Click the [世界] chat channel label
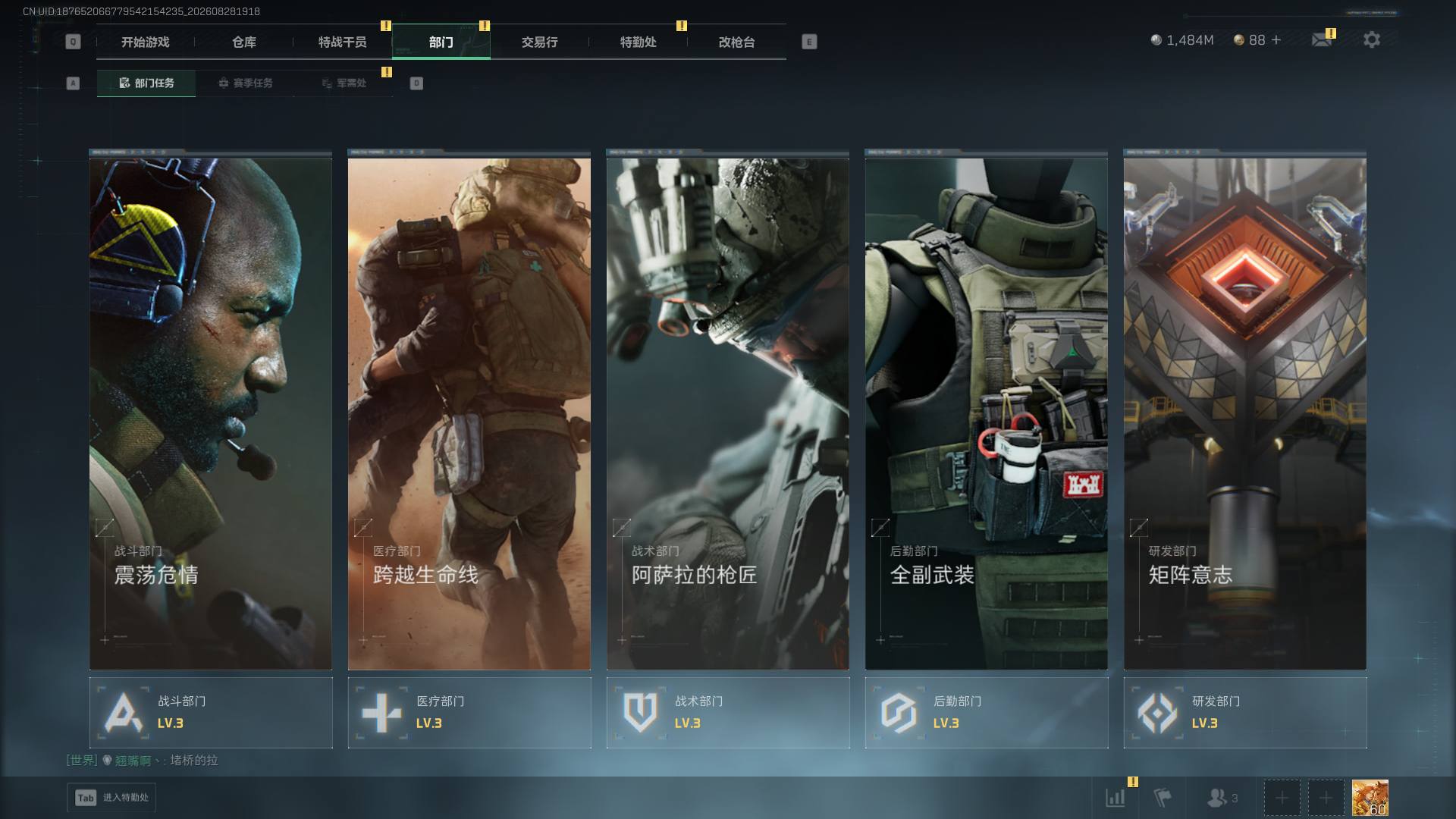This screenshot has height=819, width=1456. 82,760
